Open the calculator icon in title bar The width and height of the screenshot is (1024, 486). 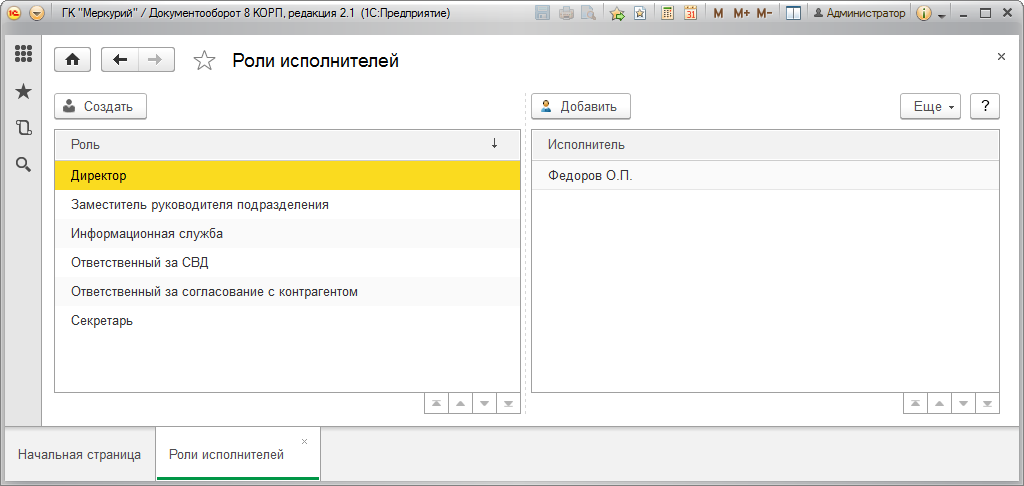pyautogui.click(x=667, y=12)
